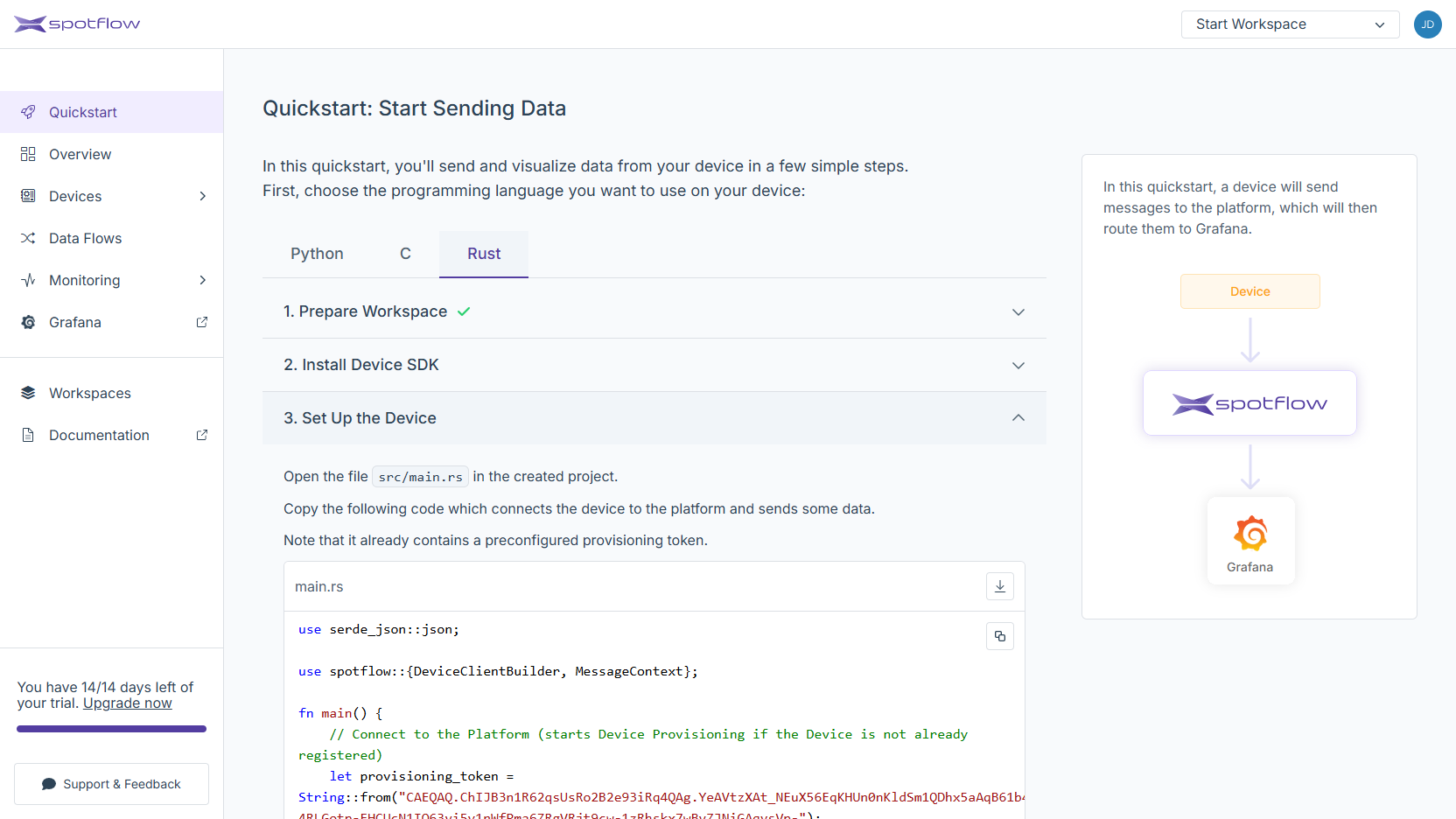Open the JD user avatar menu
This screenshot has height=819, width=1456.
click(x=1427, y=24)
